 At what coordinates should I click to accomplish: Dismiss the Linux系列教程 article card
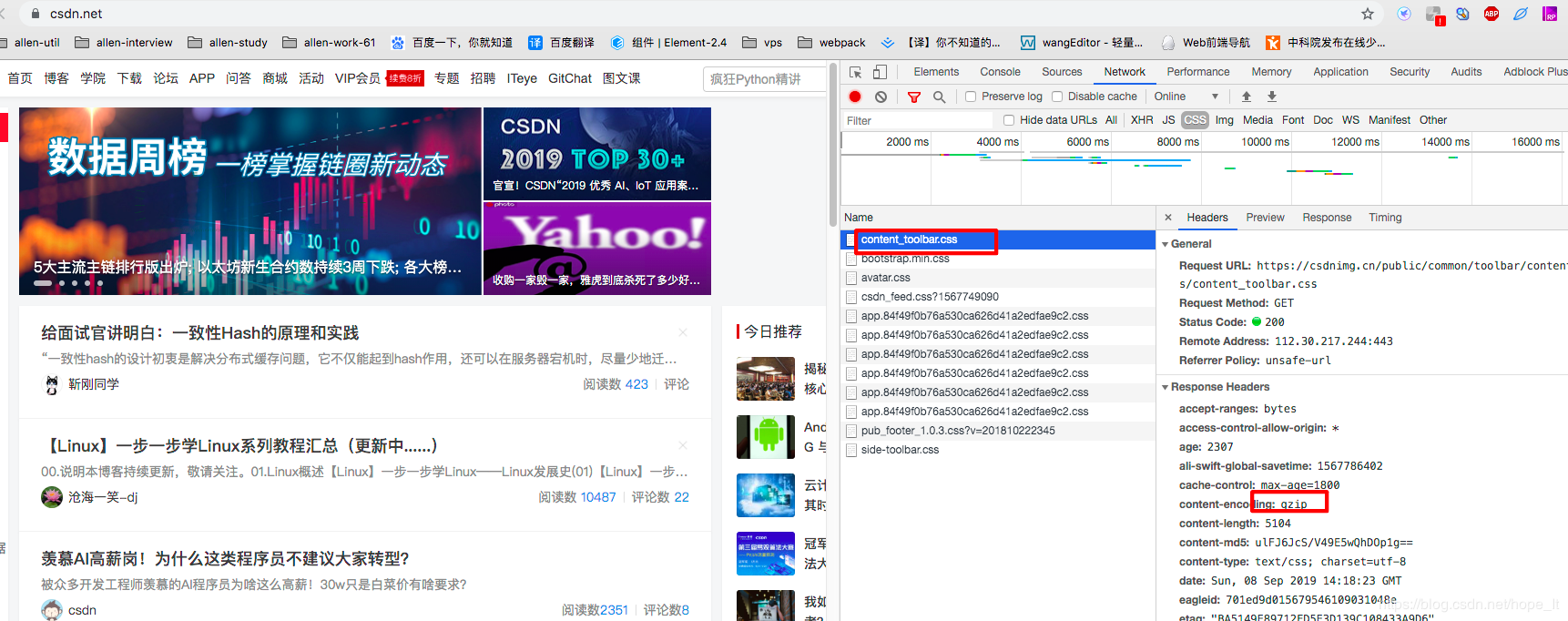coord(683,445)
